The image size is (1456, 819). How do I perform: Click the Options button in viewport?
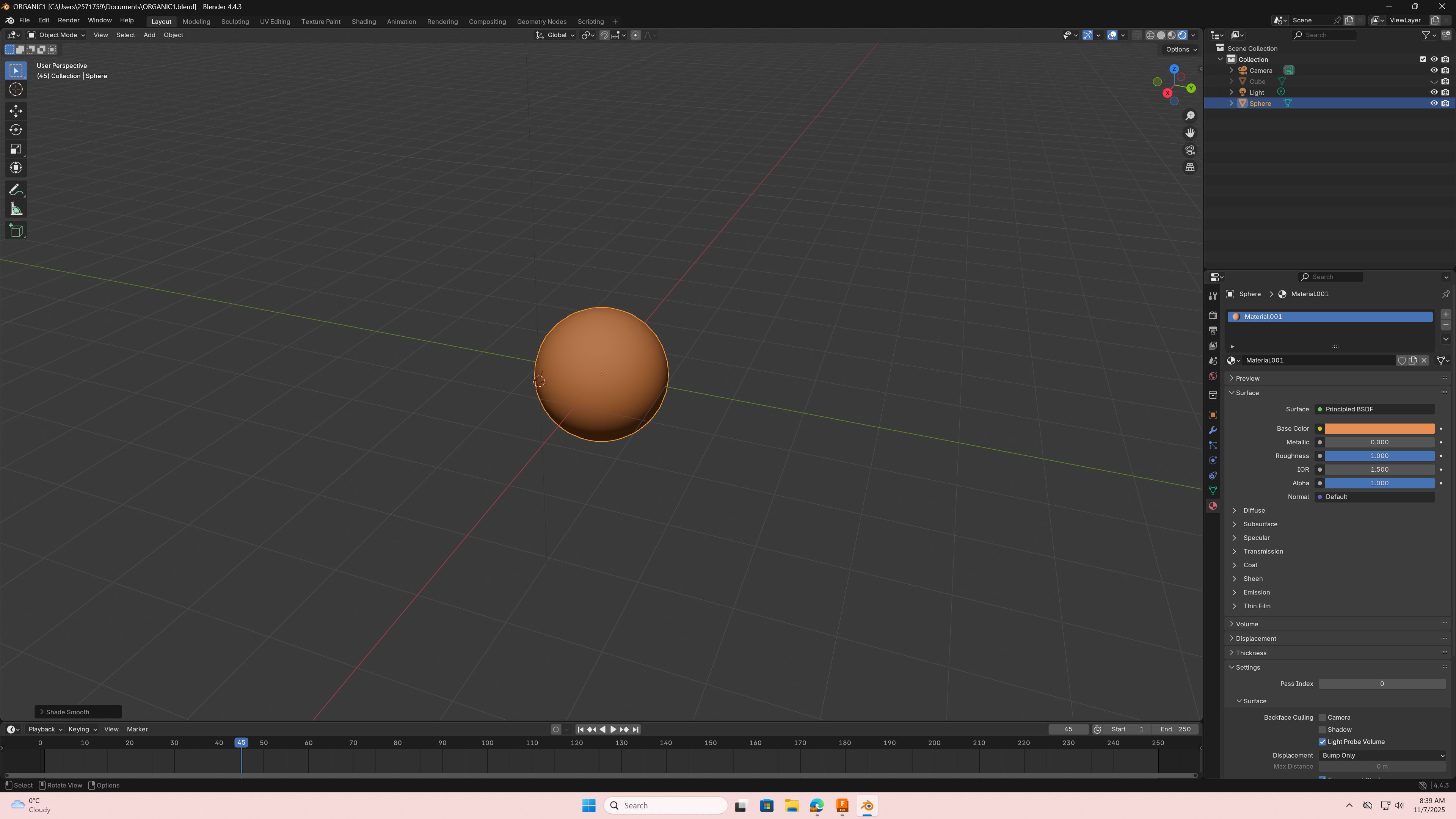pos(1181,49)
